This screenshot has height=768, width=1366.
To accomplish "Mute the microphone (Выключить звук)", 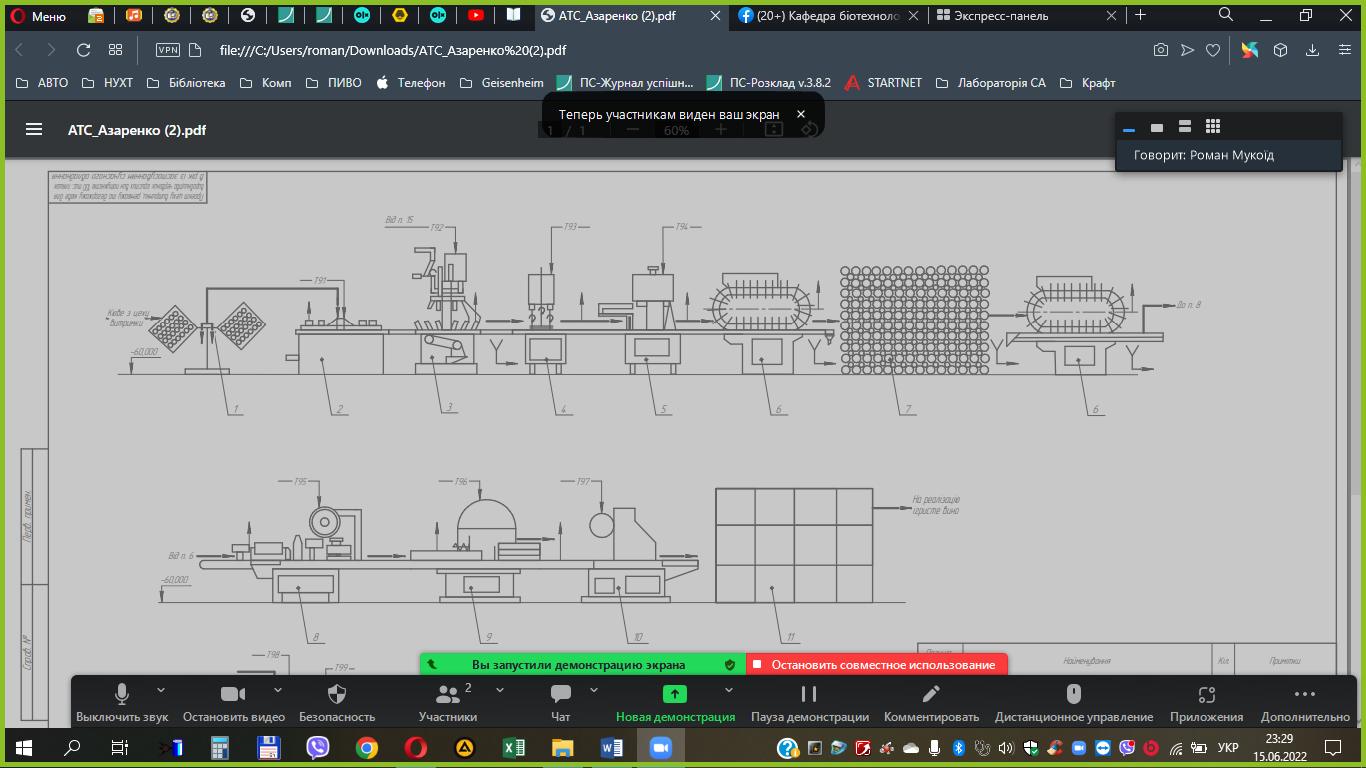I will (x=122, y=694).
